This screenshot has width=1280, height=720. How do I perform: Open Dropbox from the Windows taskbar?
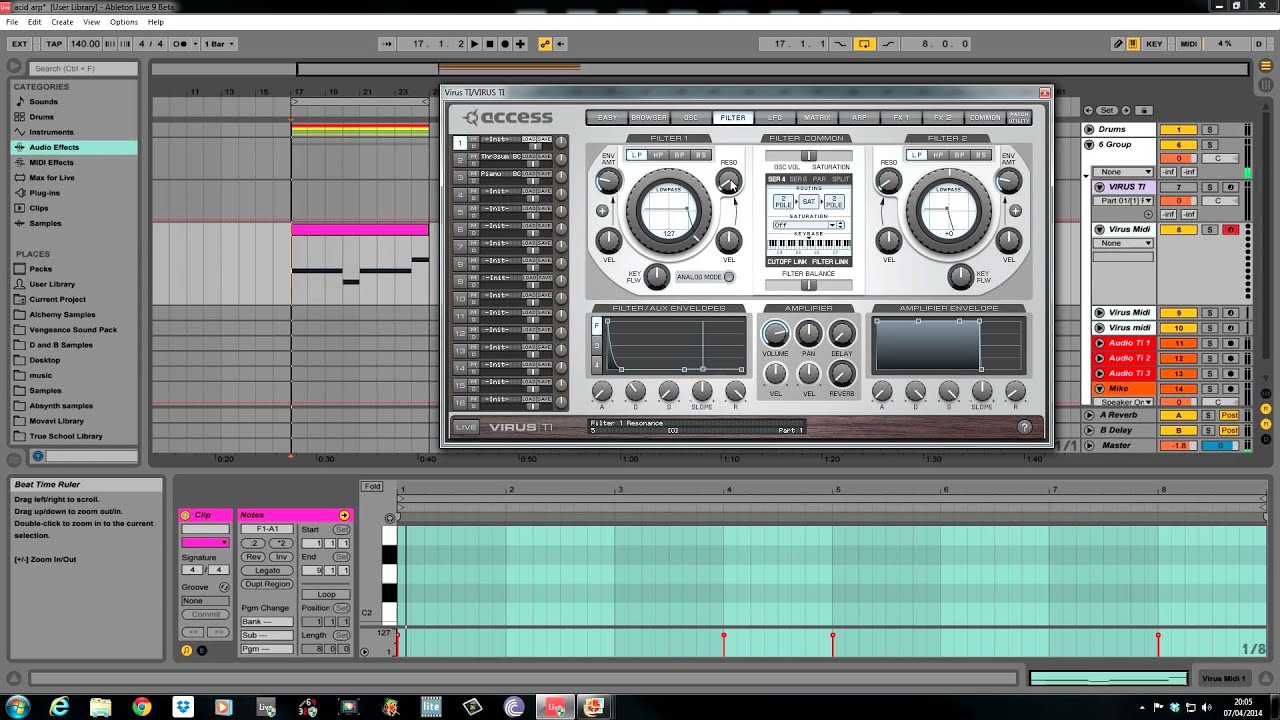(x=183, y=707)
